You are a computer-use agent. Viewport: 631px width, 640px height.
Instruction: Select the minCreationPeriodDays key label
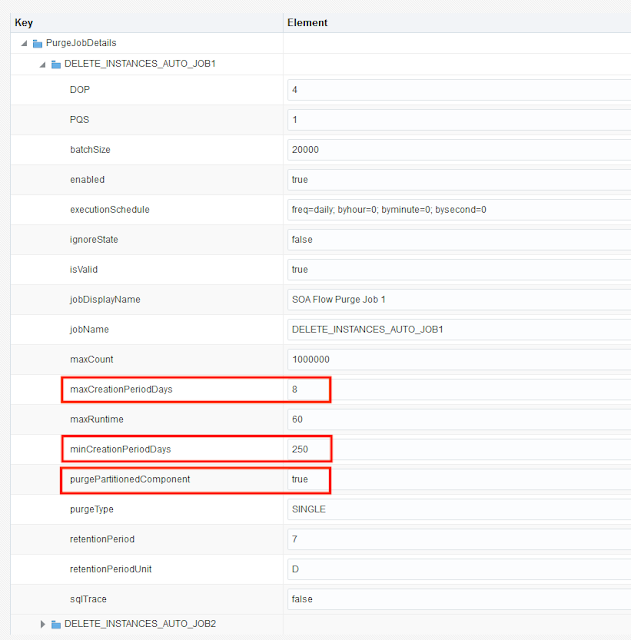click(x=120, y=449)
